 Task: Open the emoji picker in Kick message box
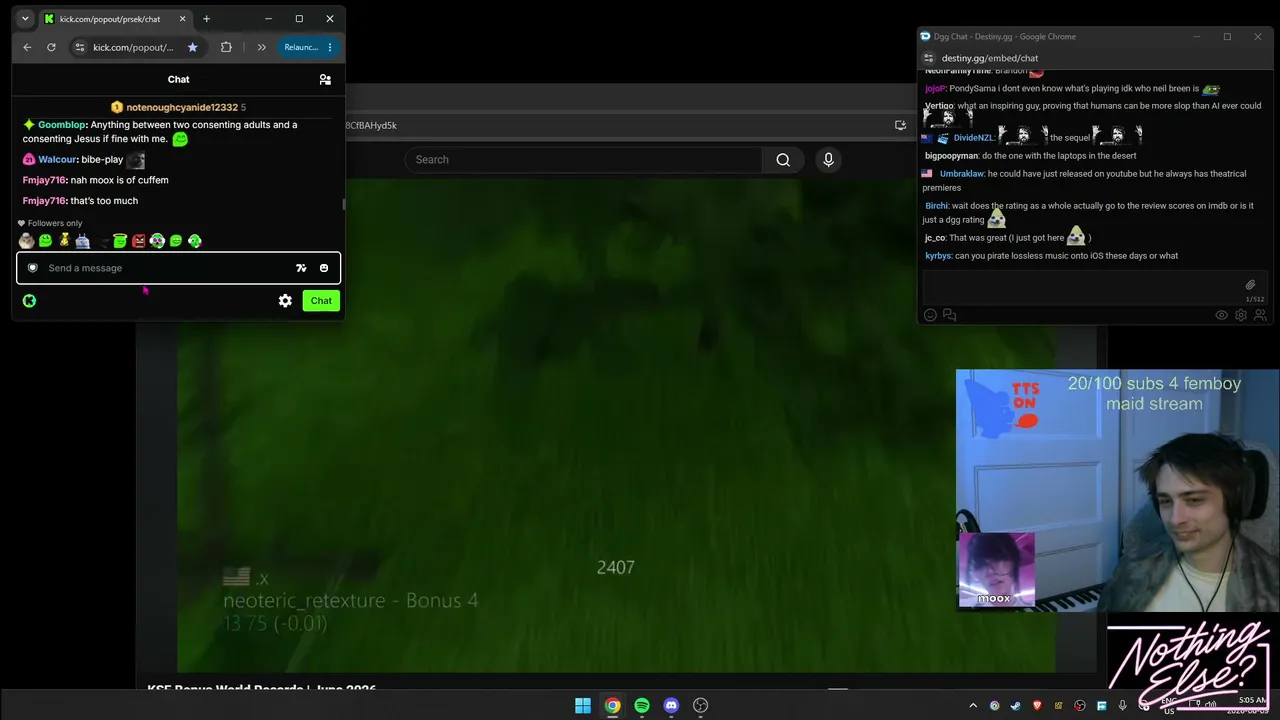(x=324, y=268)
